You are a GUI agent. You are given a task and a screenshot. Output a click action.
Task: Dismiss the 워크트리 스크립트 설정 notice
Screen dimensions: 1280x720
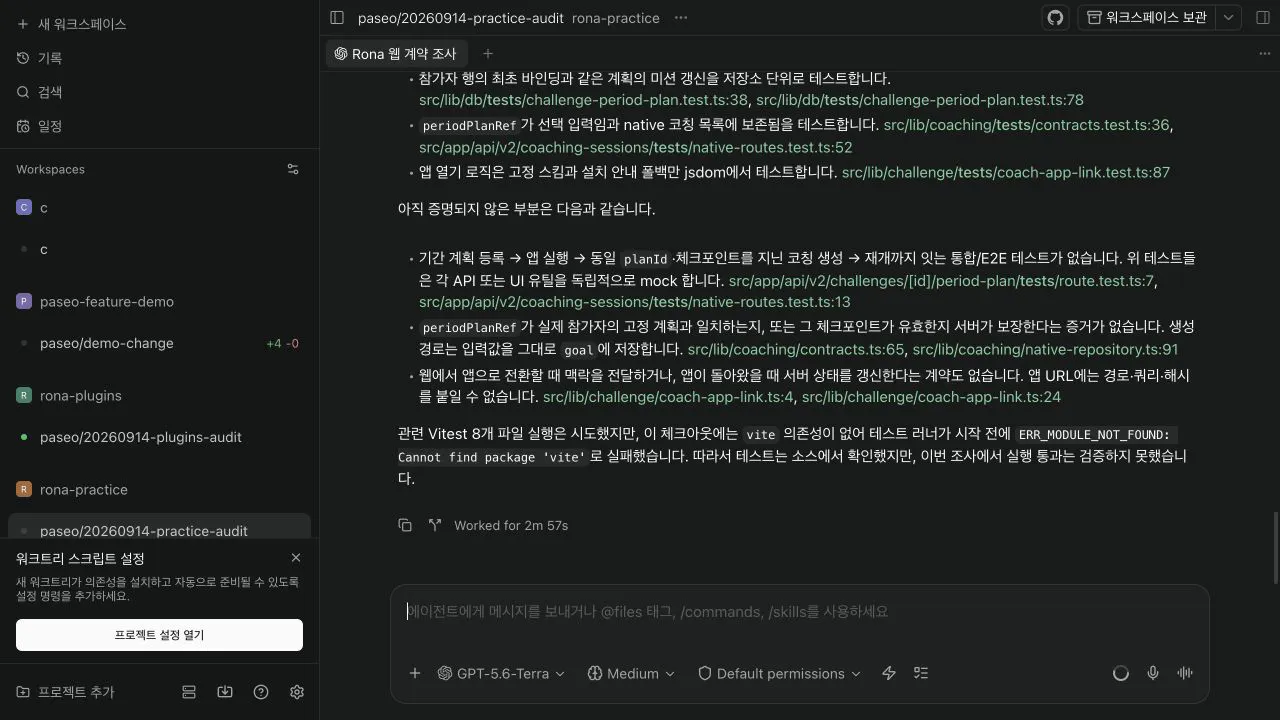pos(296,558)
